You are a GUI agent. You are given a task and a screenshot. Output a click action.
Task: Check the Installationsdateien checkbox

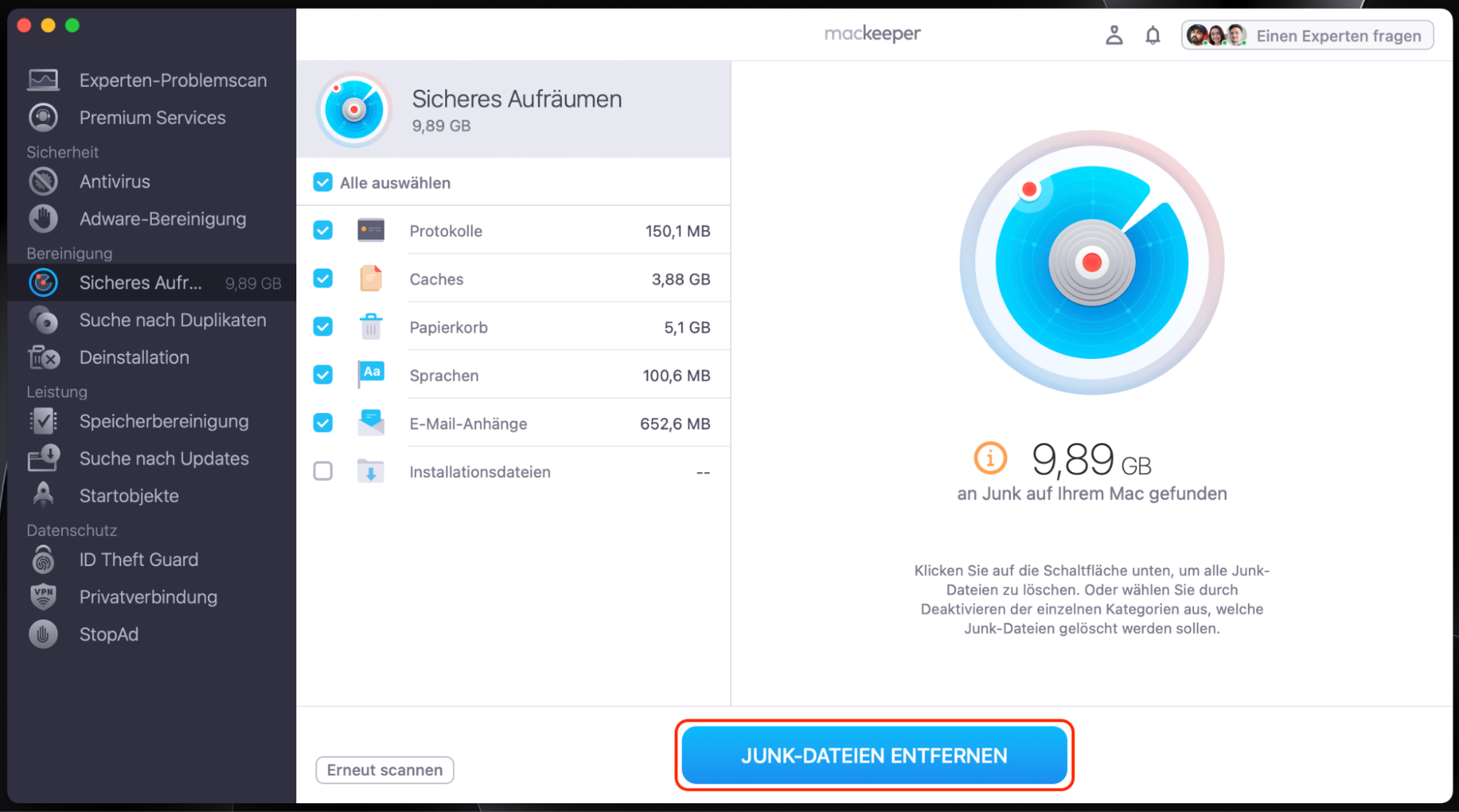coord(323,471)
